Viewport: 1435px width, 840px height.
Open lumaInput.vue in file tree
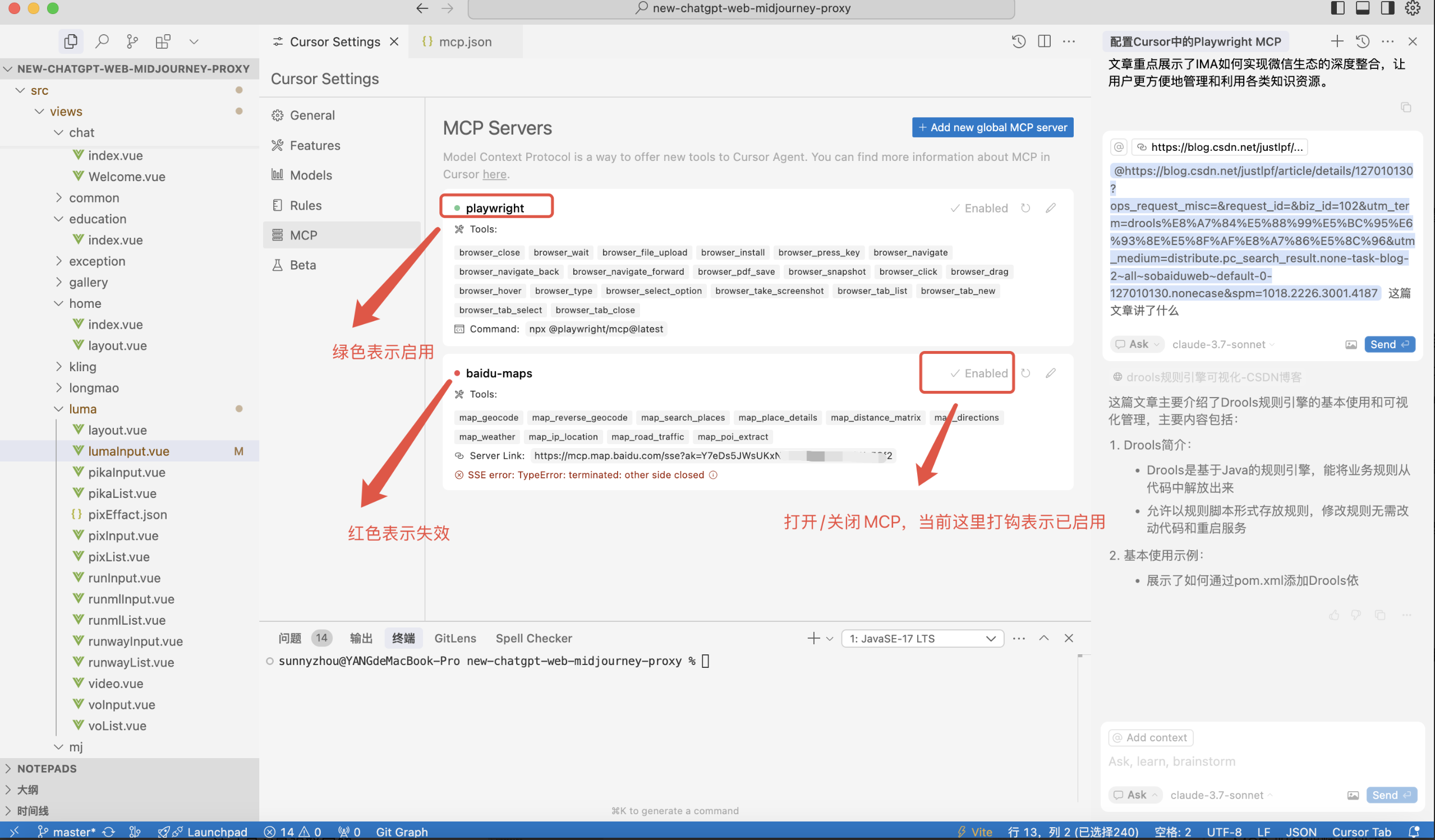click(128, 451)
